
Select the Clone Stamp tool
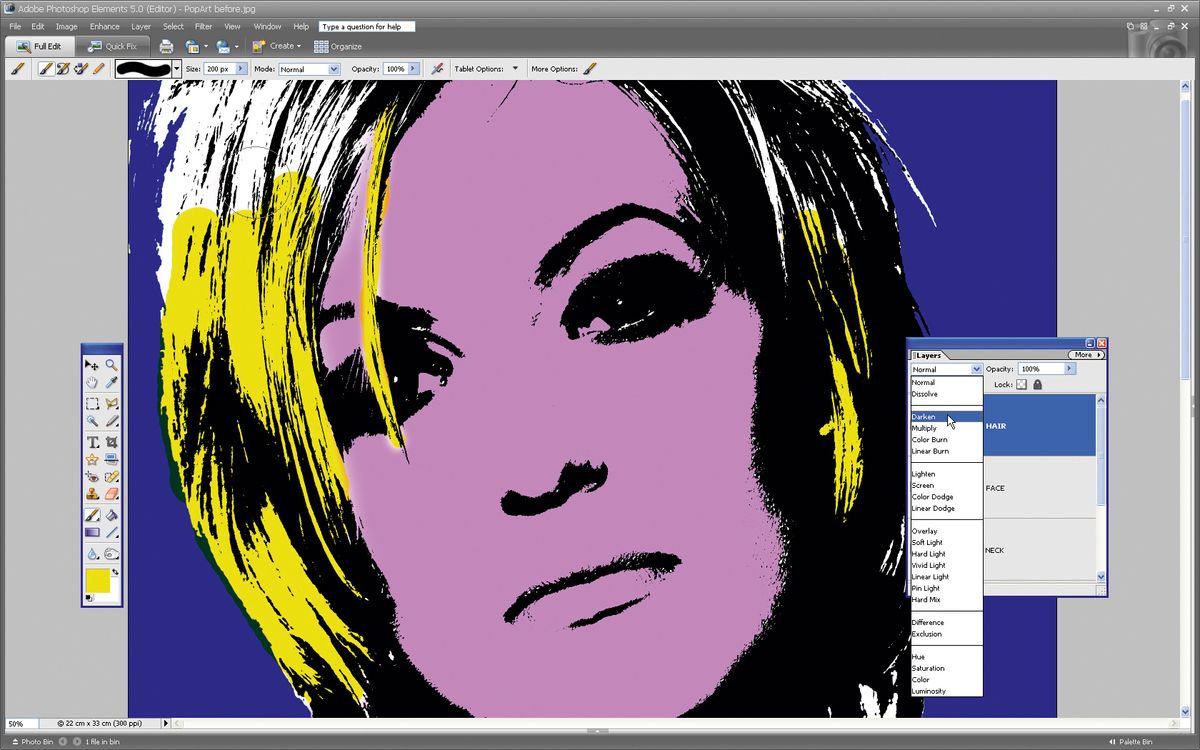click(x=91, y=494)
